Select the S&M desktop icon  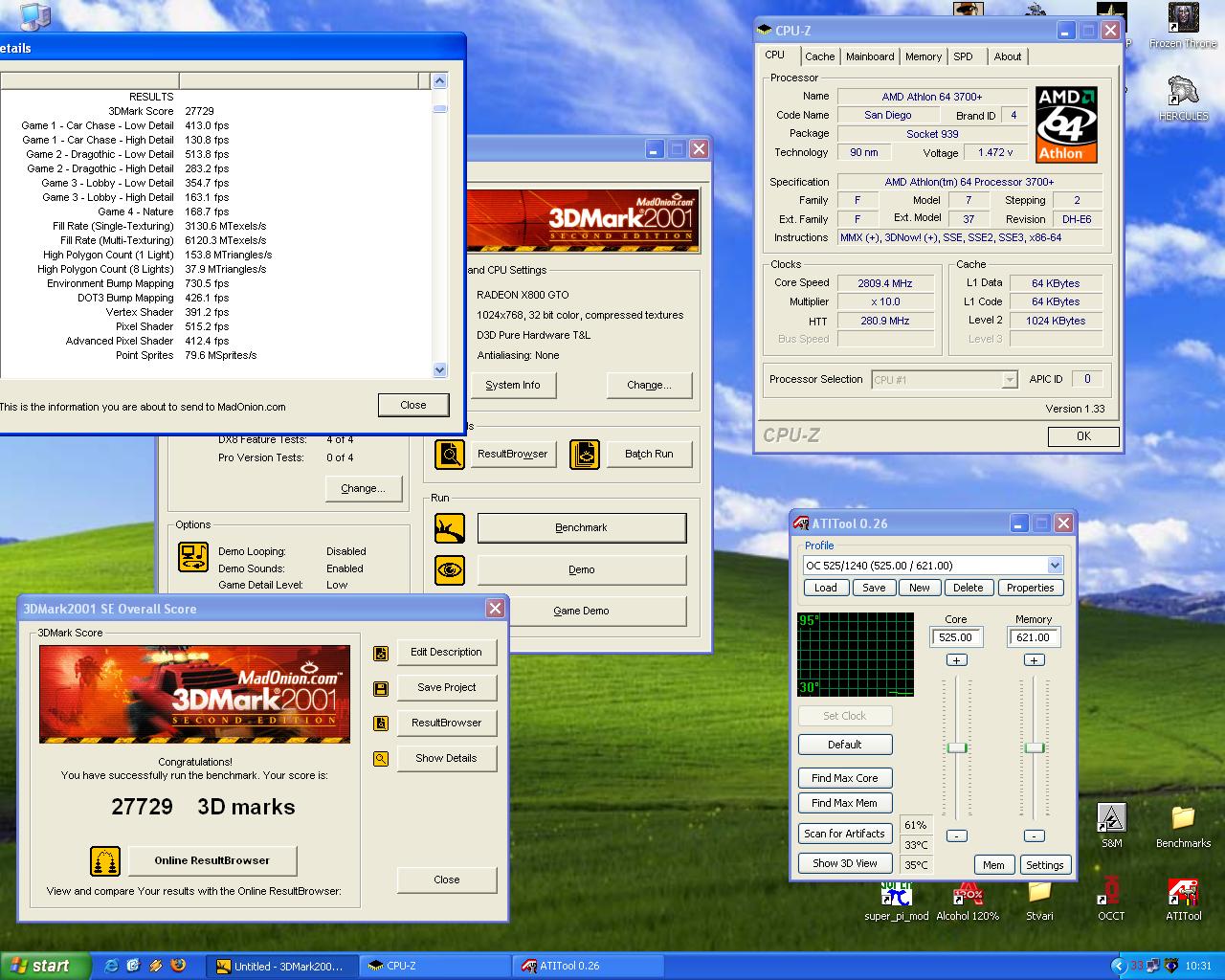click(1111, 826)
